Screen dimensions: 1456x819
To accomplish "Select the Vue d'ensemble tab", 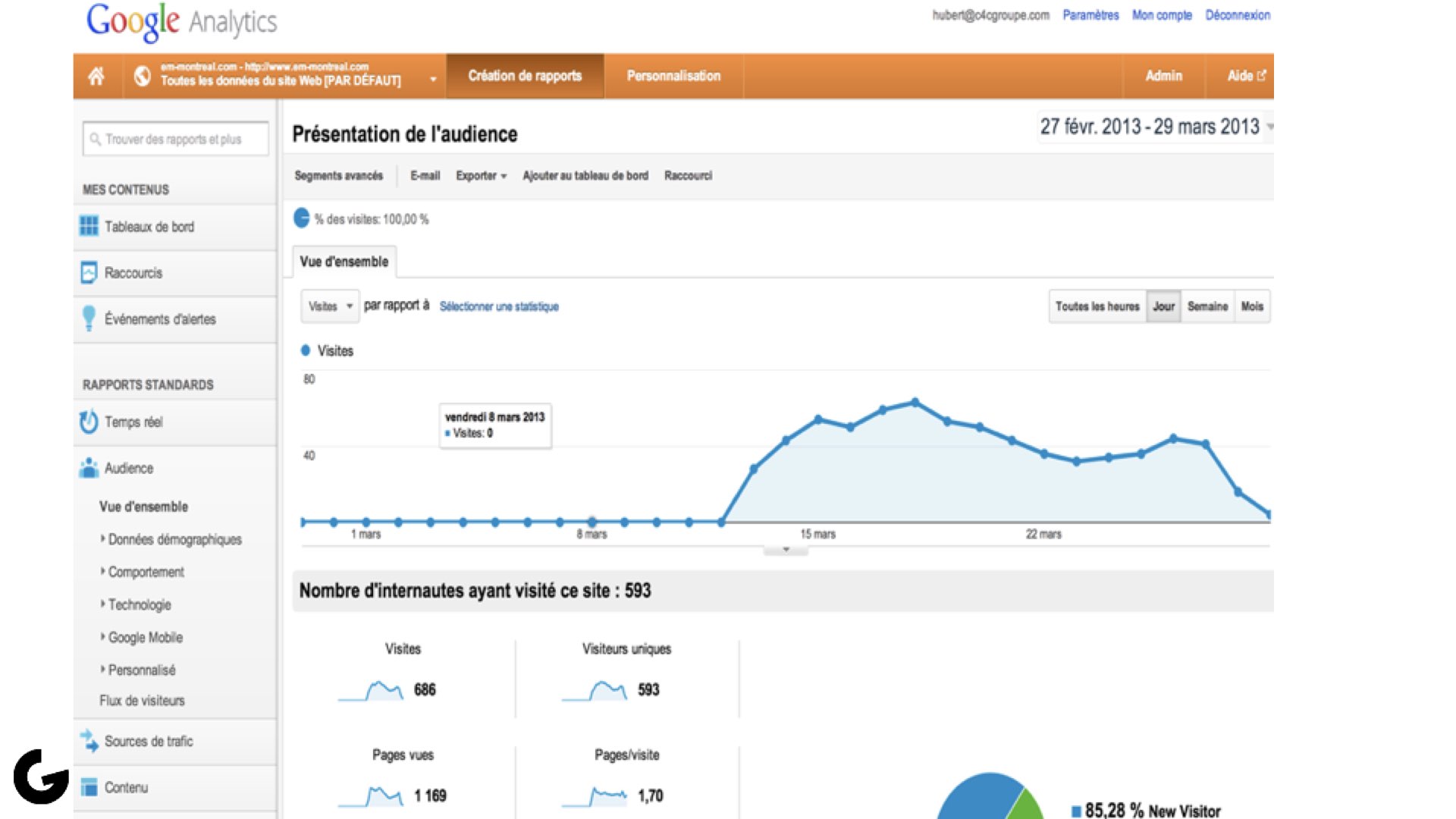I will (x=344, y=262).
